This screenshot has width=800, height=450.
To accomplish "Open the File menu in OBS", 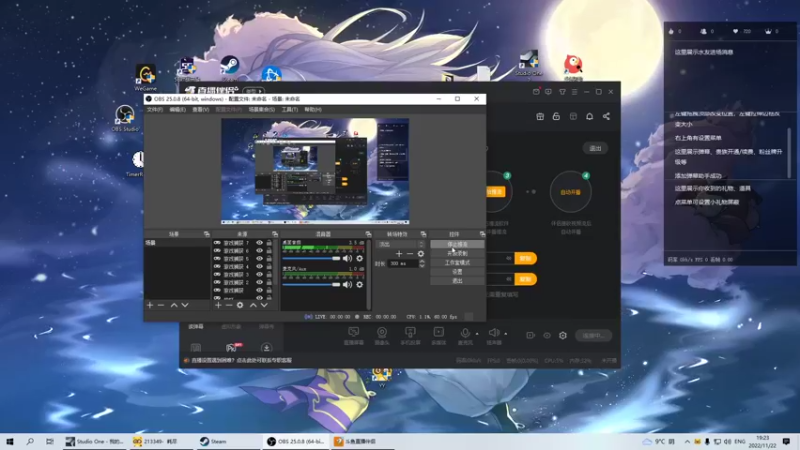I will click(x=155, y=110).
